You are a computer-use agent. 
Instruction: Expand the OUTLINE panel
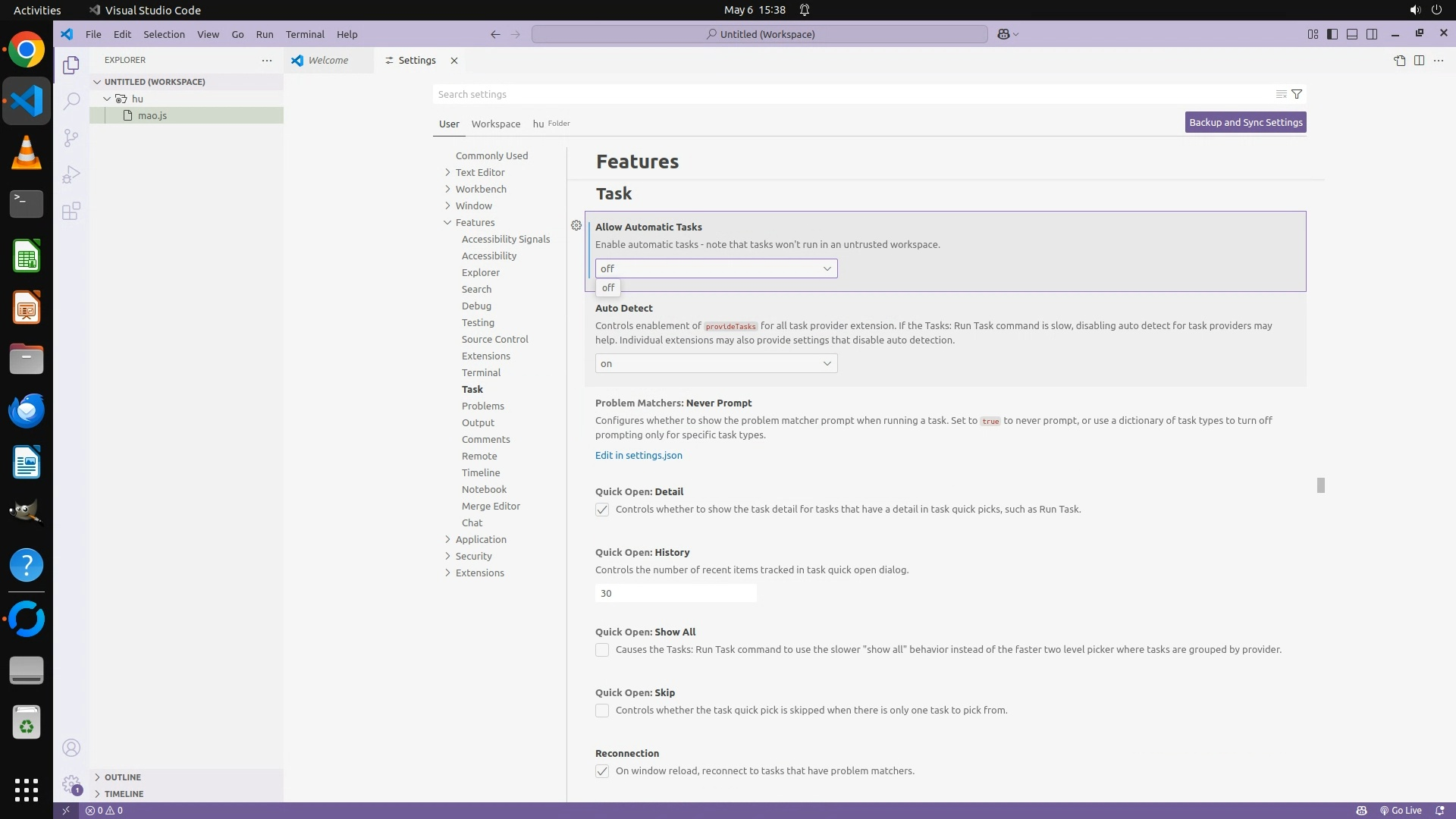(x=123, y=777)
